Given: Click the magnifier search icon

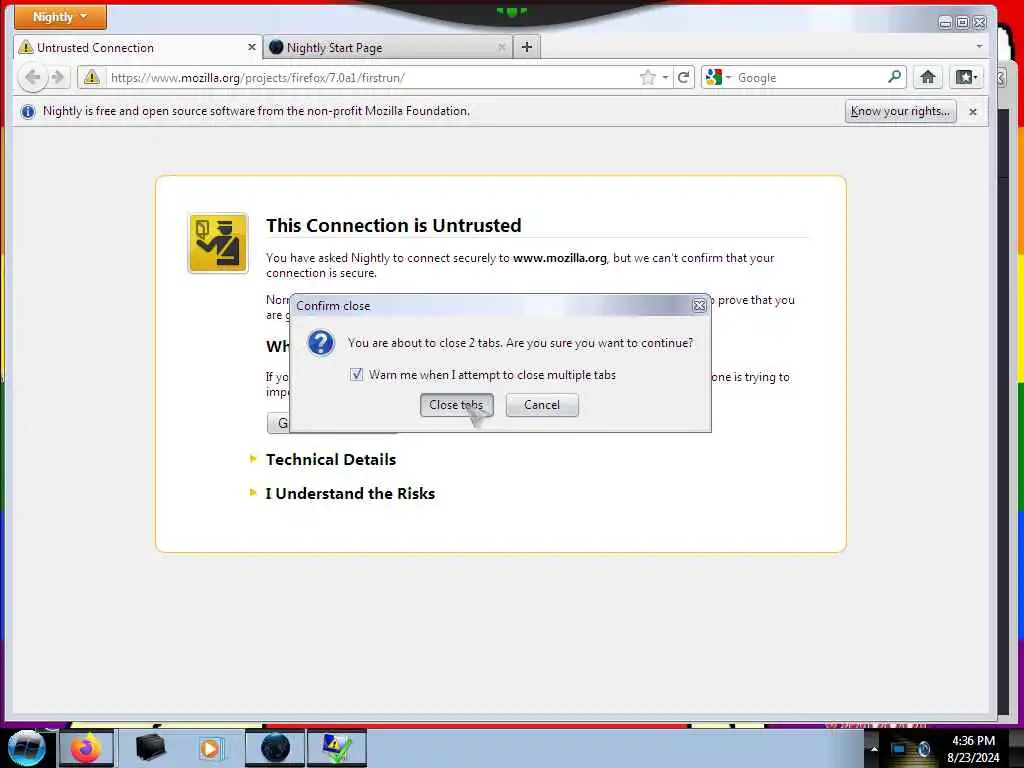Looking at the screenshot, I should point(895,77).
